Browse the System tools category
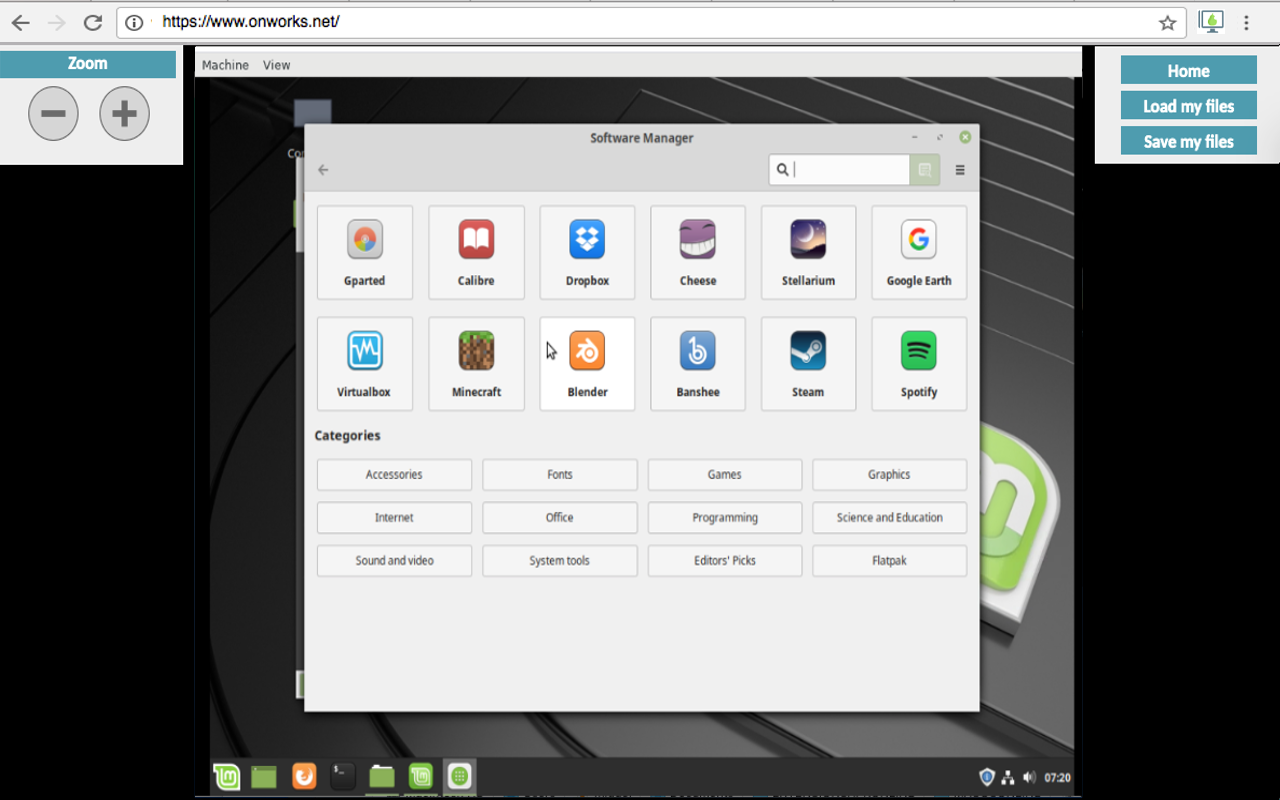This screenshot has width=1280, height=800. 560,561
